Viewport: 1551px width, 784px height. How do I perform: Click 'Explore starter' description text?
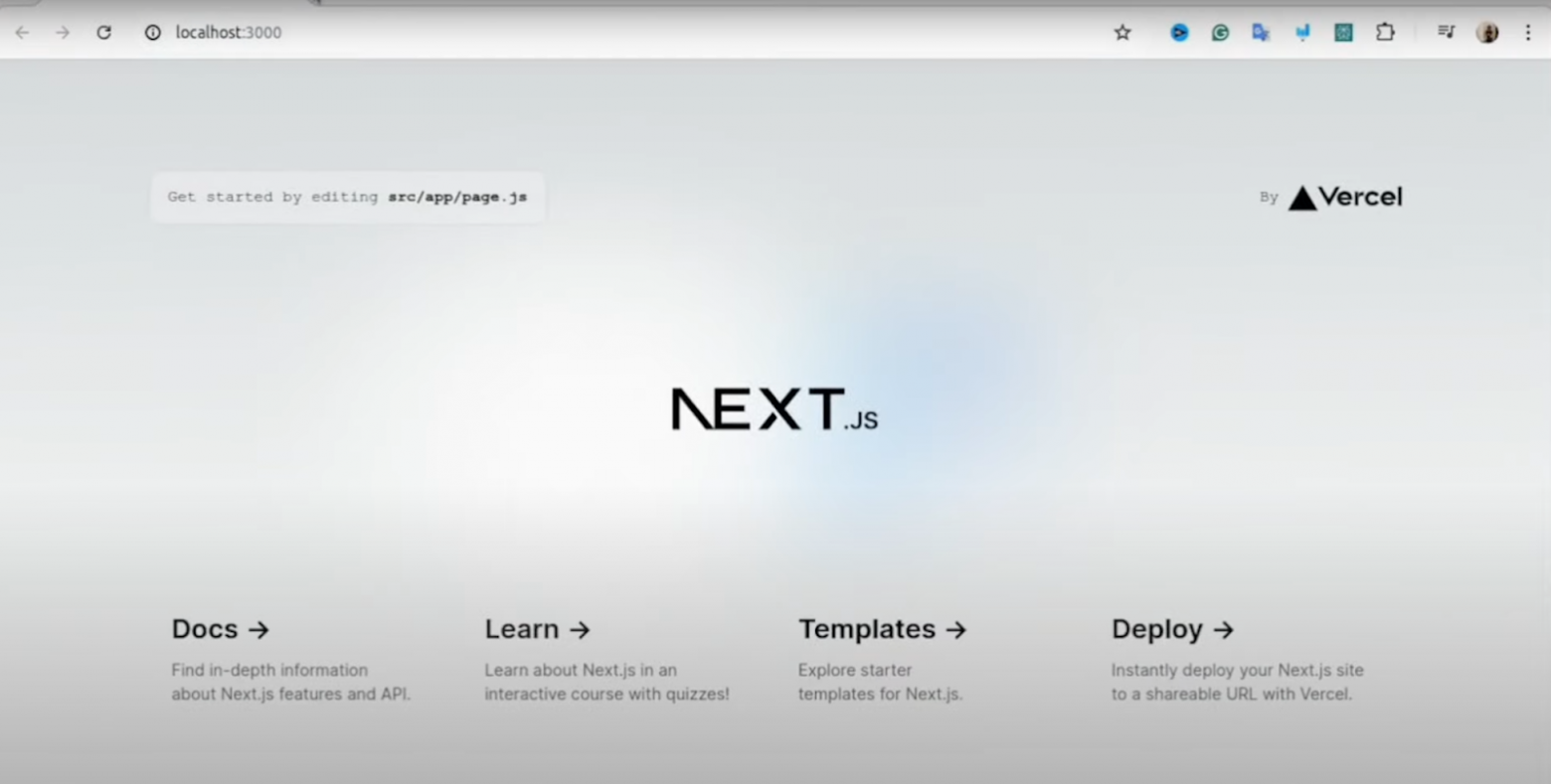[855, 670]
